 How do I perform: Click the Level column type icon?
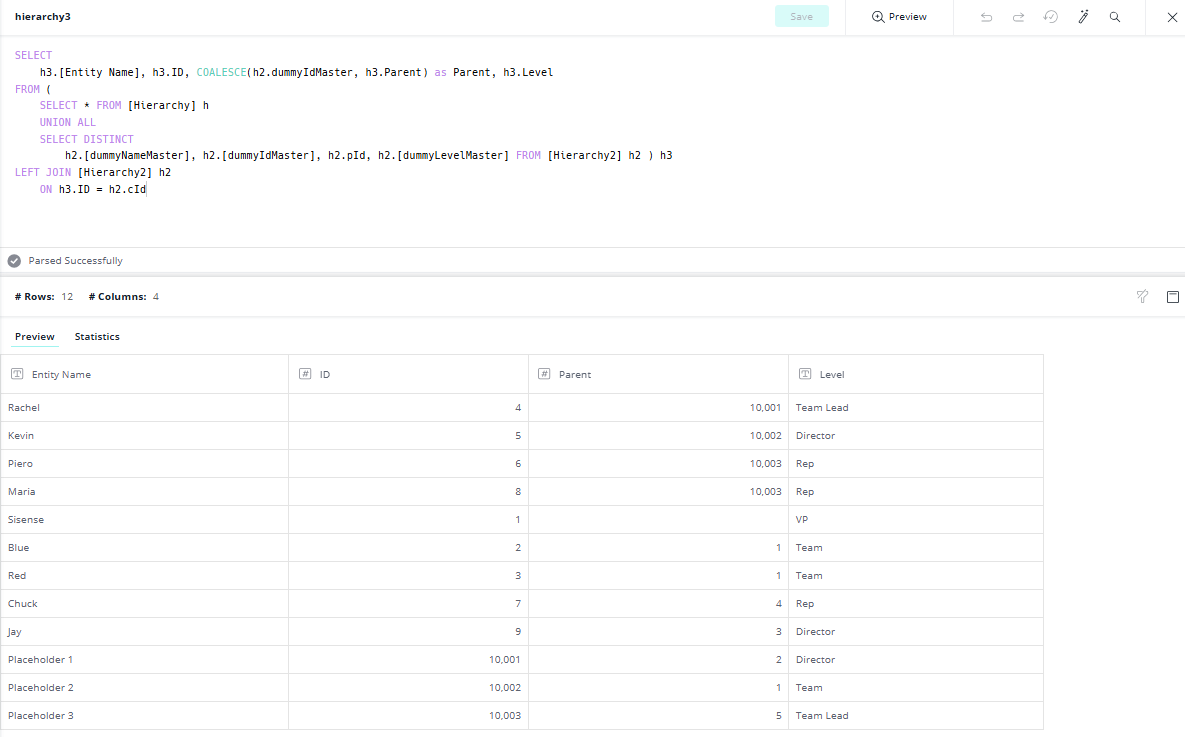(805, 374)
